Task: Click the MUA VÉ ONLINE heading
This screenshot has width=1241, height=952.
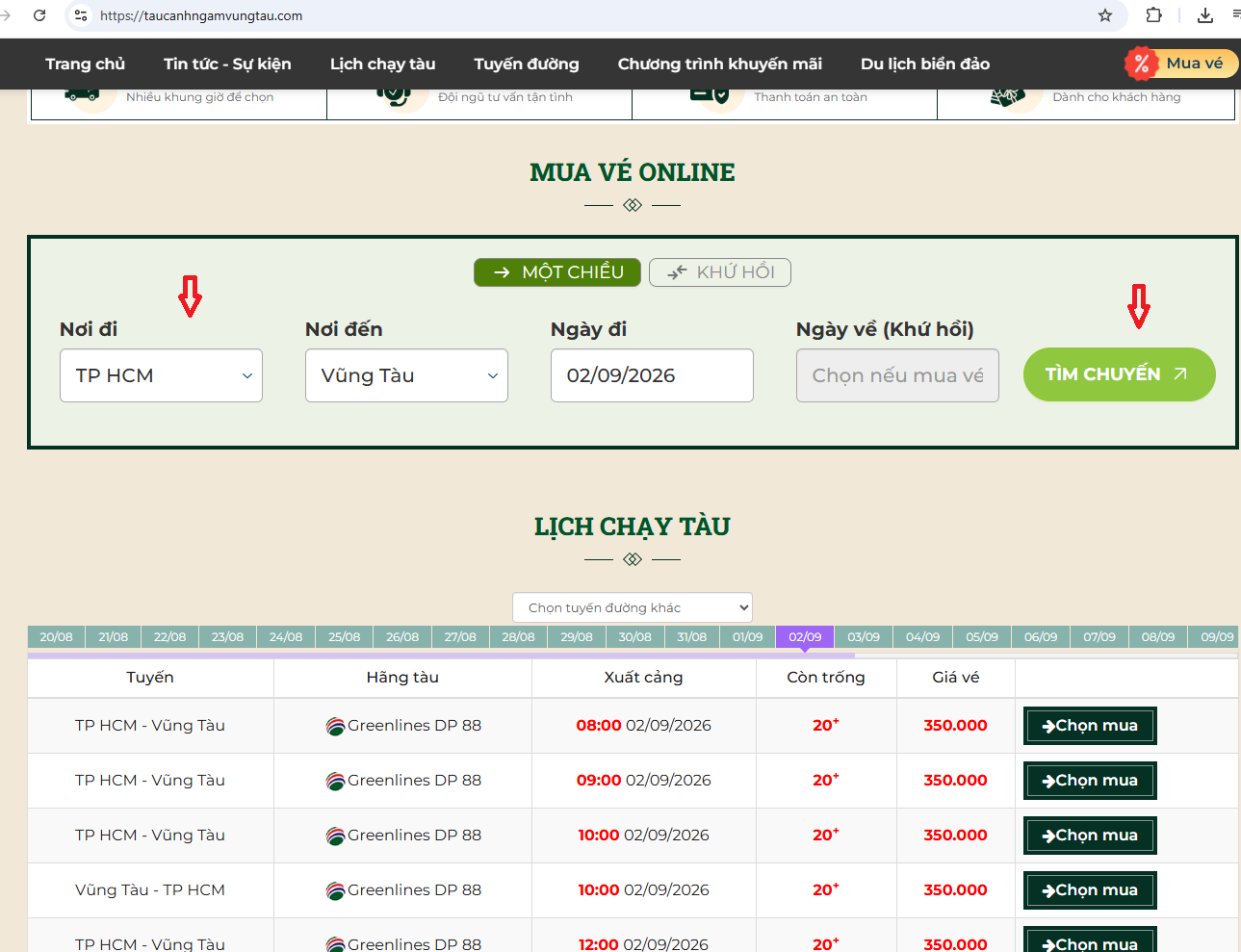Action: pos(633,172)
